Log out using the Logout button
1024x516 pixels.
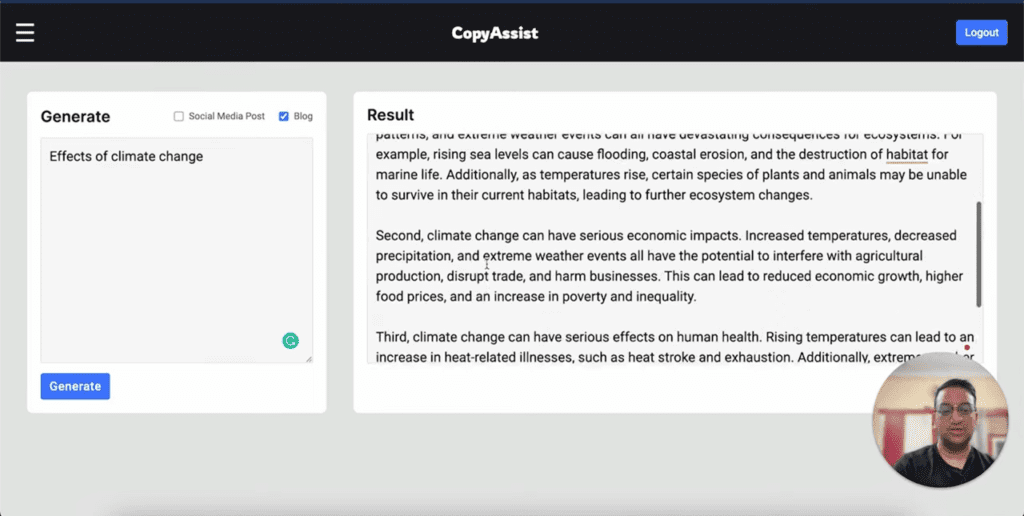coord(980,32)
